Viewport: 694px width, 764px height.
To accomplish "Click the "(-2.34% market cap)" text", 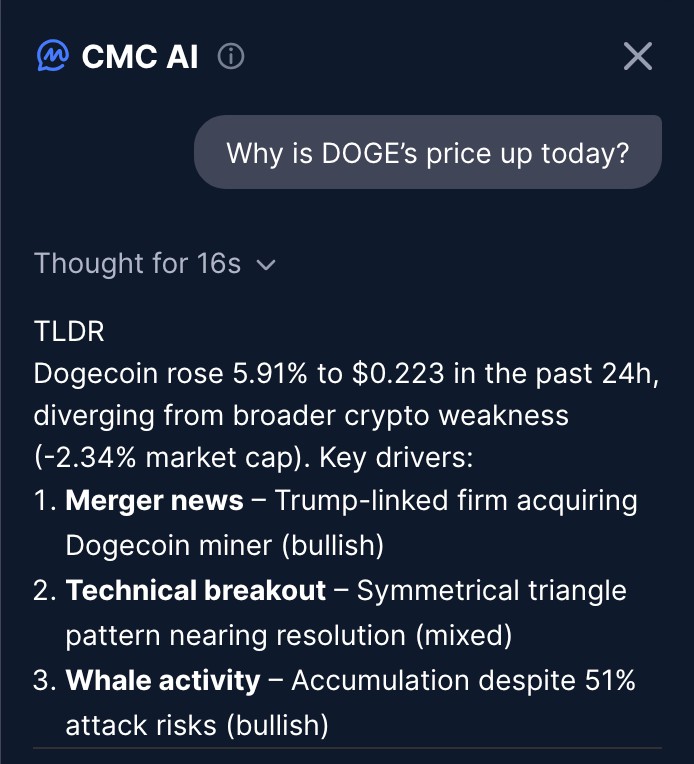I will (170, 459).
